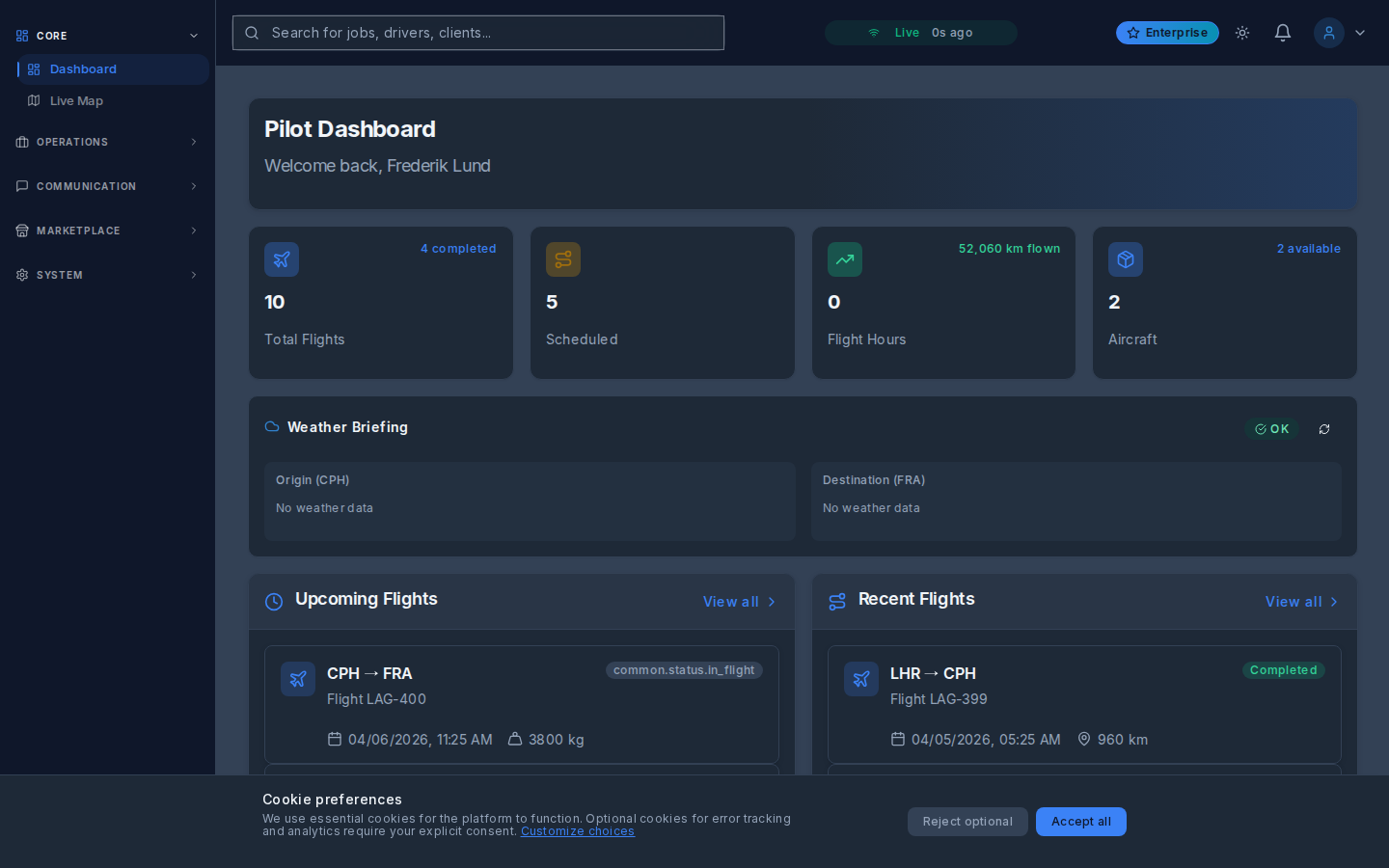Click the OK status badge on Weather Briefing

pyautogui.click(x=1273, y=429)
